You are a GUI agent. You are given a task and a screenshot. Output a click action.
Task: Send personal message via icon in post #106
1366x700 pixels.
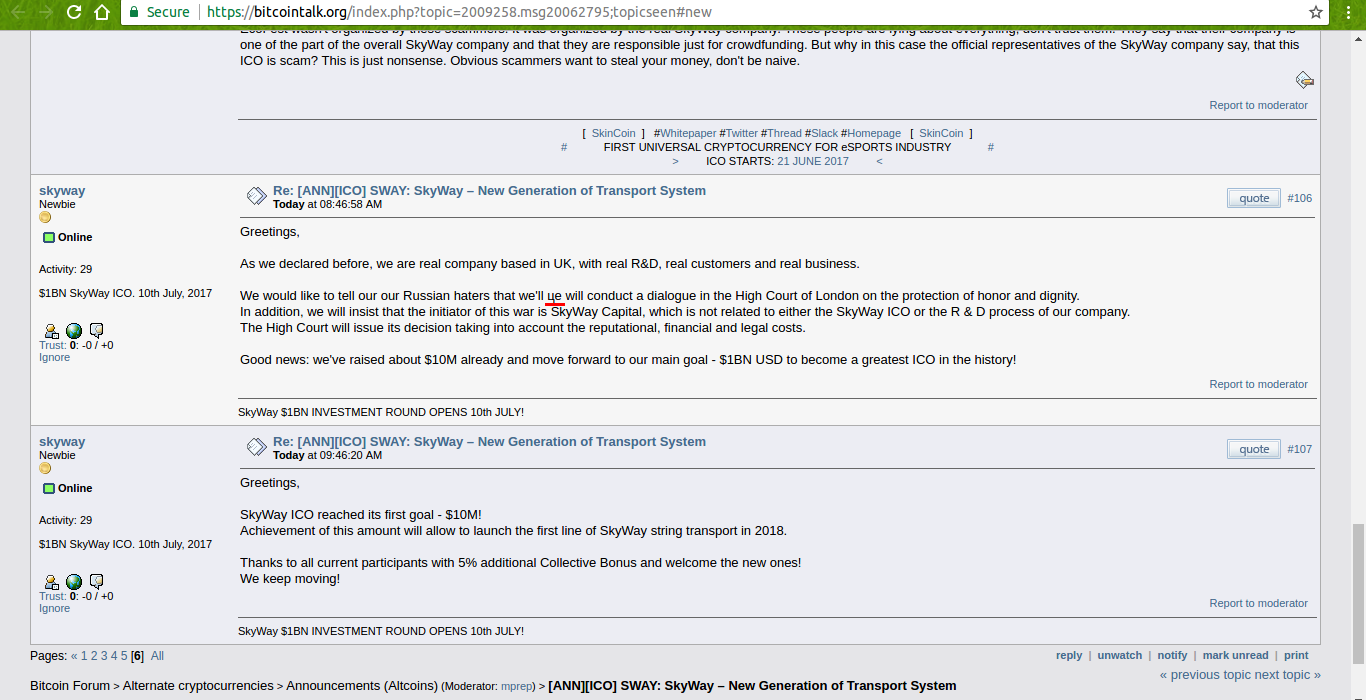click(97, 331)
